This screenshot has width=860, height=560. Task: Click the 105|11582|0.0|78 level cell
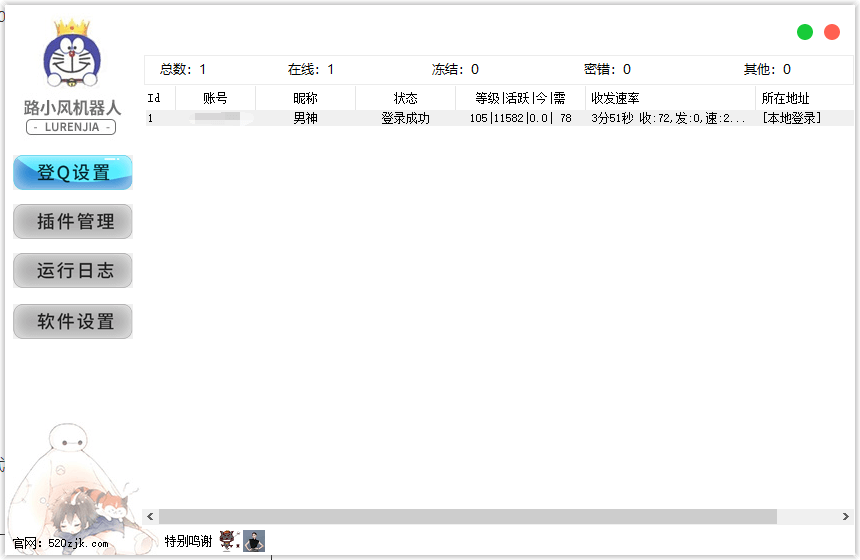point(520,118)
